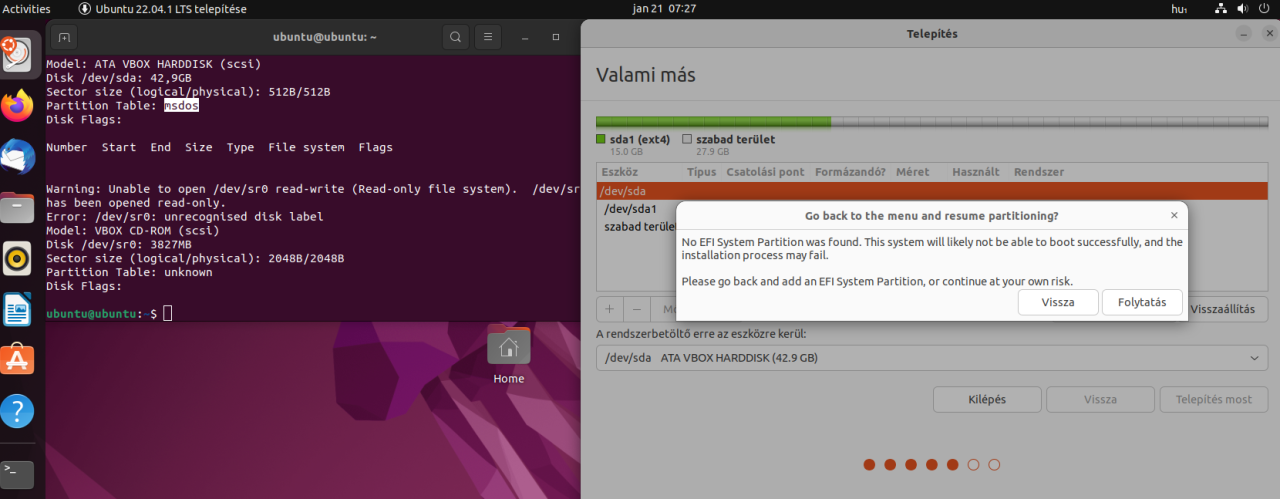Open the Help icon in the dock
The height and width of the screenshot is (499, 1280).
point(18,411)
